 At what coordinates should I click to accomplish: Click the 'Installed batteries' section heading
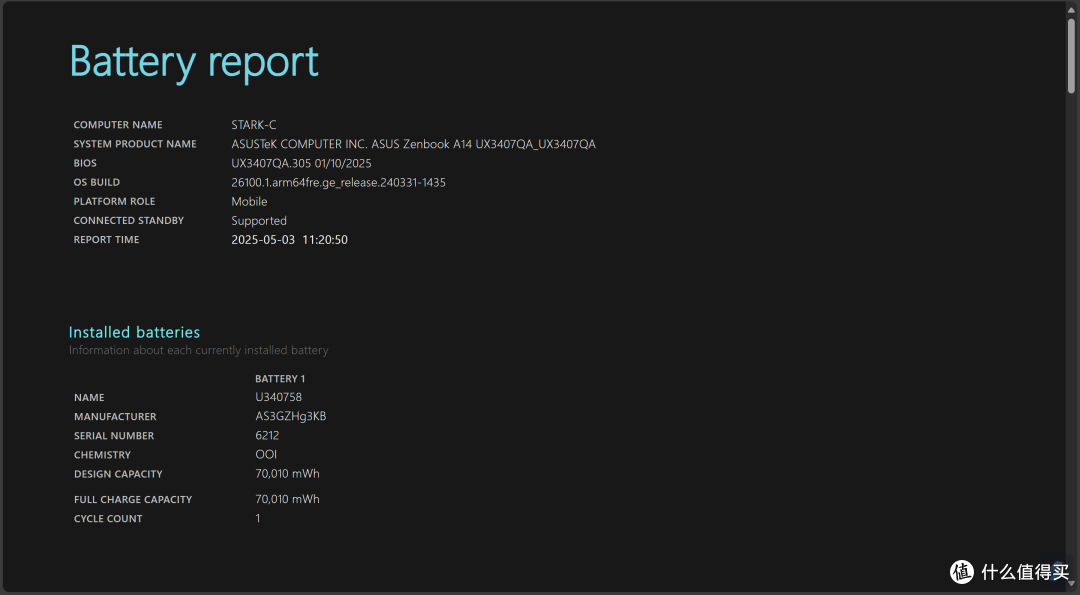pyautogui.click(x=134, y=332)
